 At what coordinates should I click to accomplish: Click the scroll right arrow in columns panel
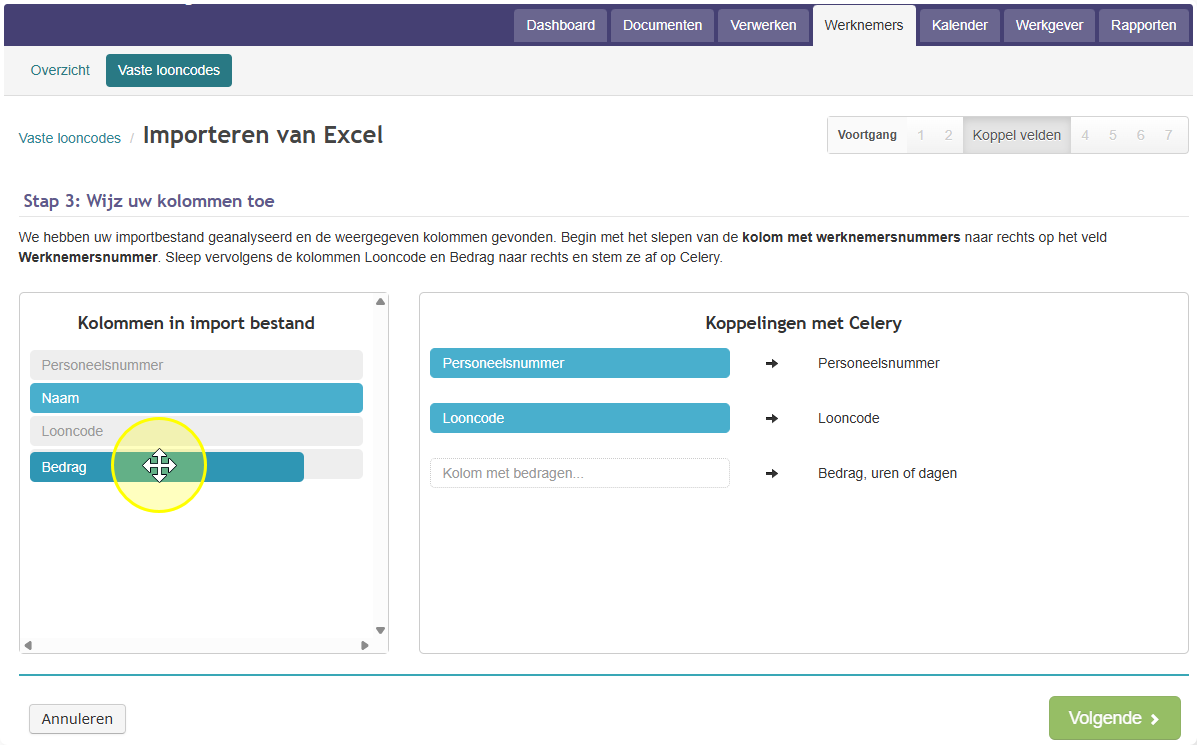tap(365, 645)
